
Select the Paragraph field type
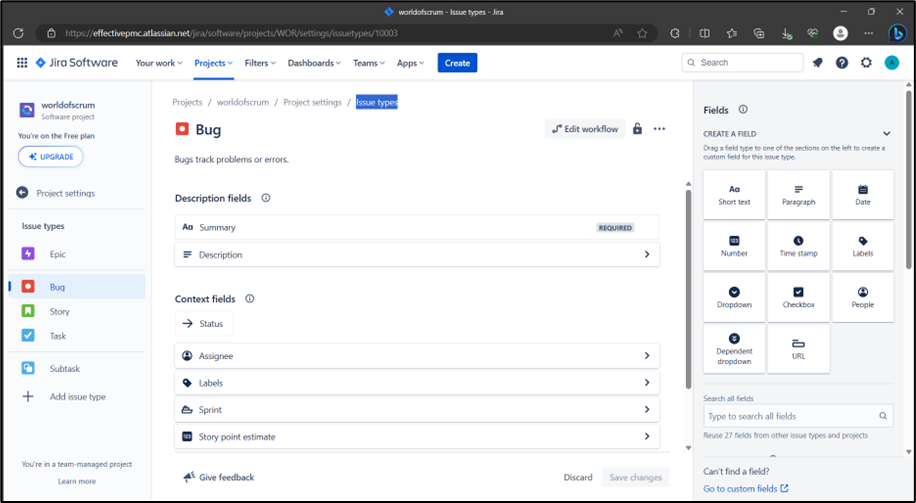(799, 195)
